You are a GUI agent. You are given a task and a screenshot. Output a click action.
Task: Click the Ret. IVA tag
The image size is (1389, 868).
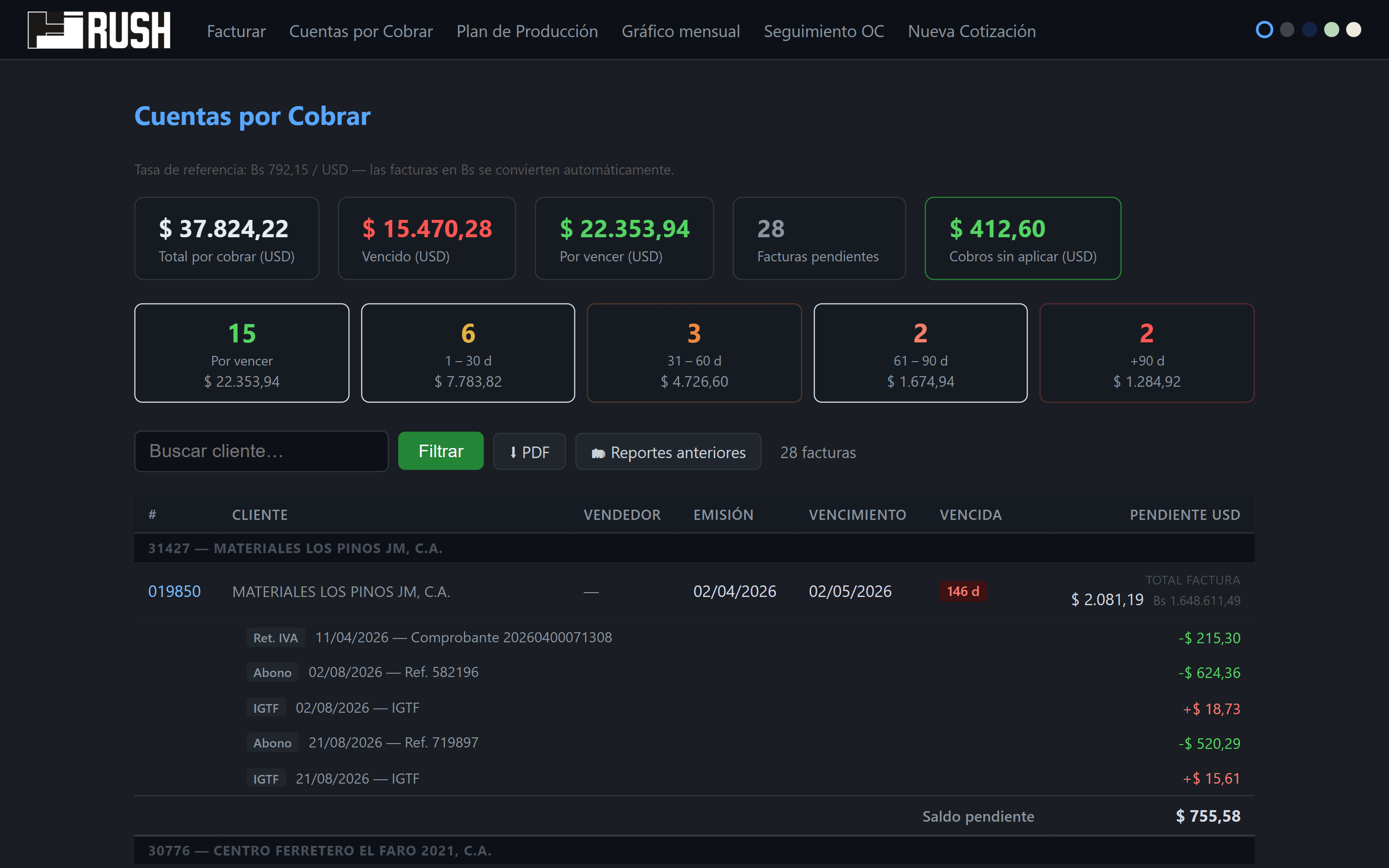point(275,638)
